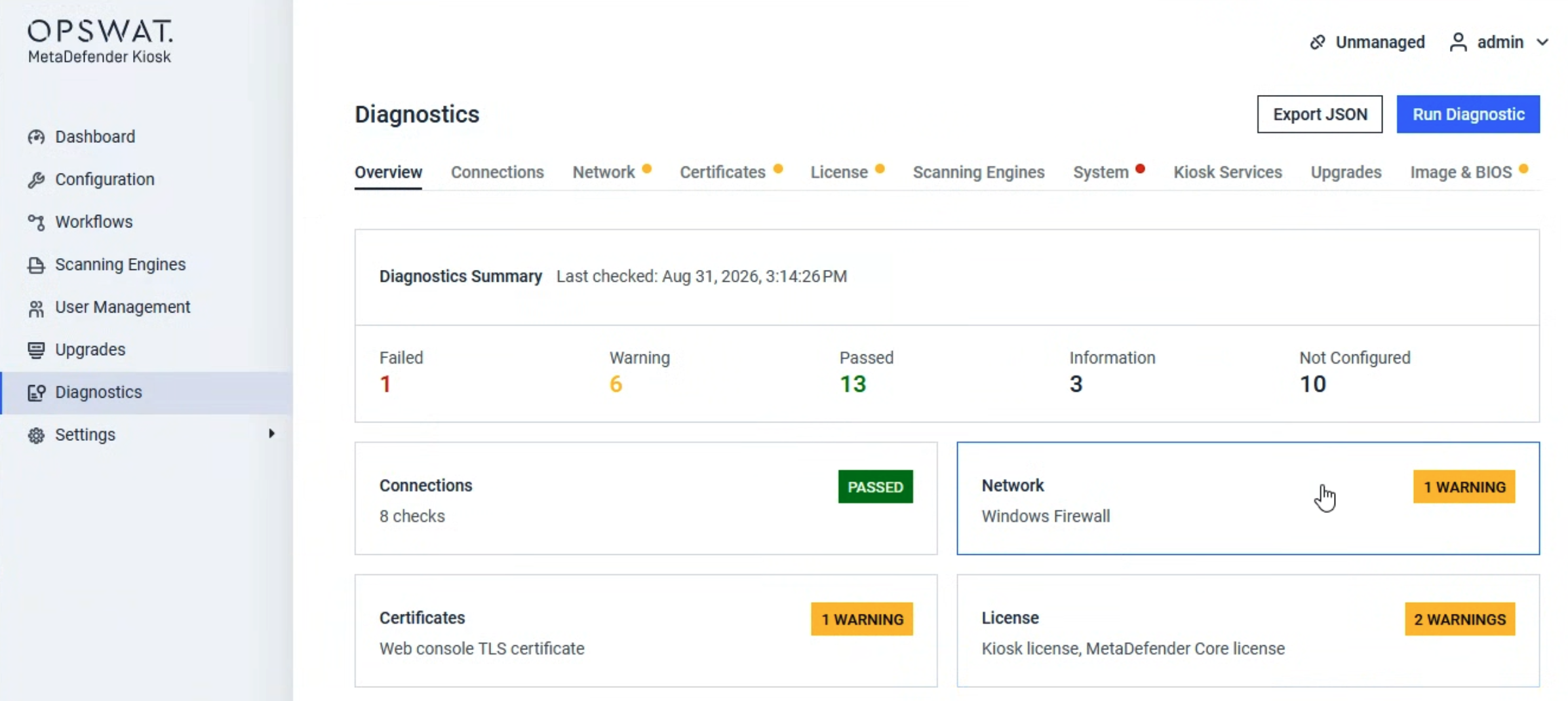This screenshot has height=701, width=1568.
Task: Click the User Management people icon
Action: point(36,307)
